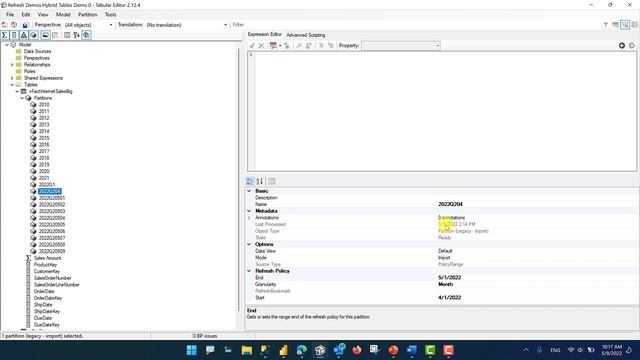The image size is (640, 360).
Task: Switch to the Advanced Scripting tab
Action: 306,35
